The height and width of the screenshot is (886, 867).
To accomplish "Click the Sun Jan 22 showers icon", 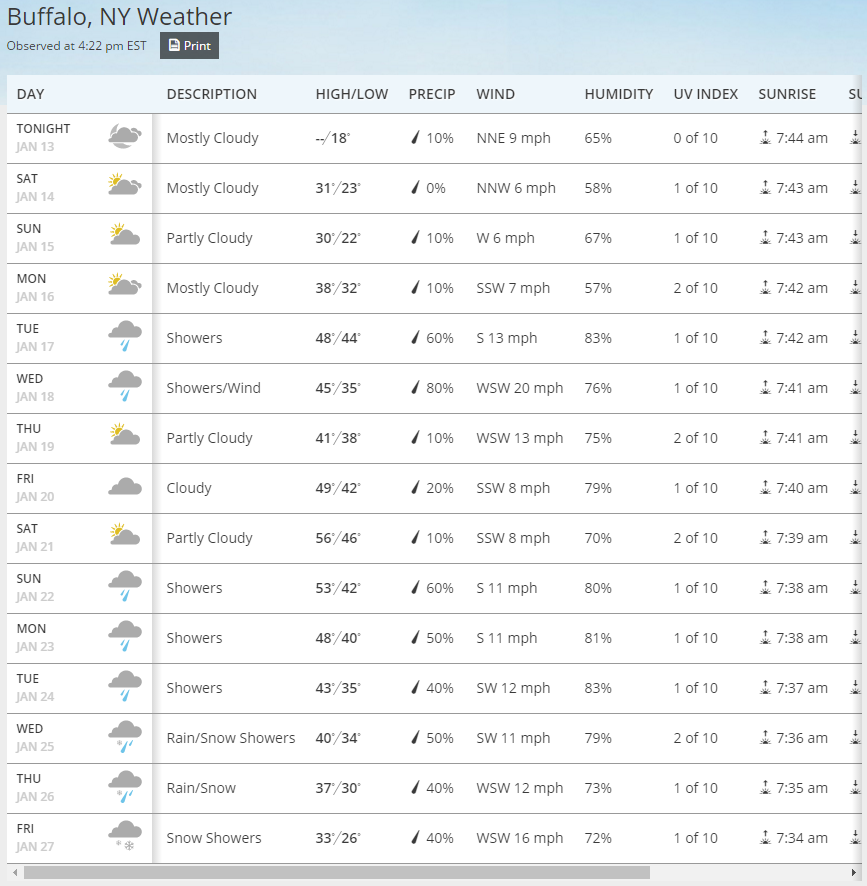I will [125, 586].
